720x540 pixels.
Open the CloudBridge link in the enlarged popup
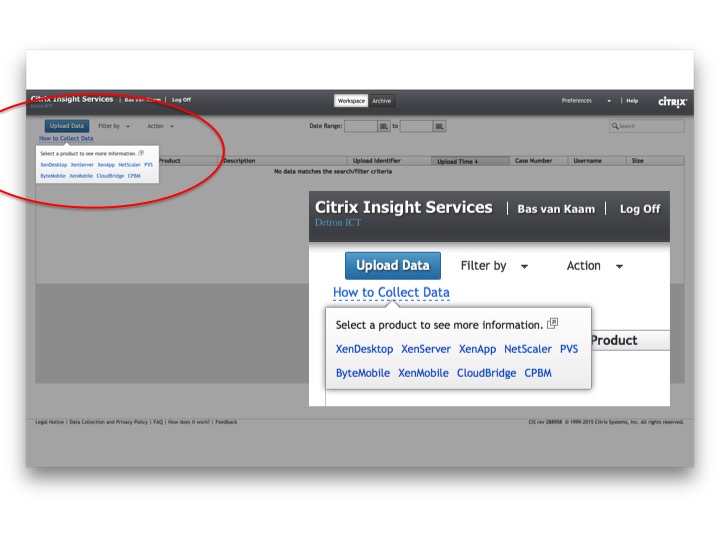(486, 373)
